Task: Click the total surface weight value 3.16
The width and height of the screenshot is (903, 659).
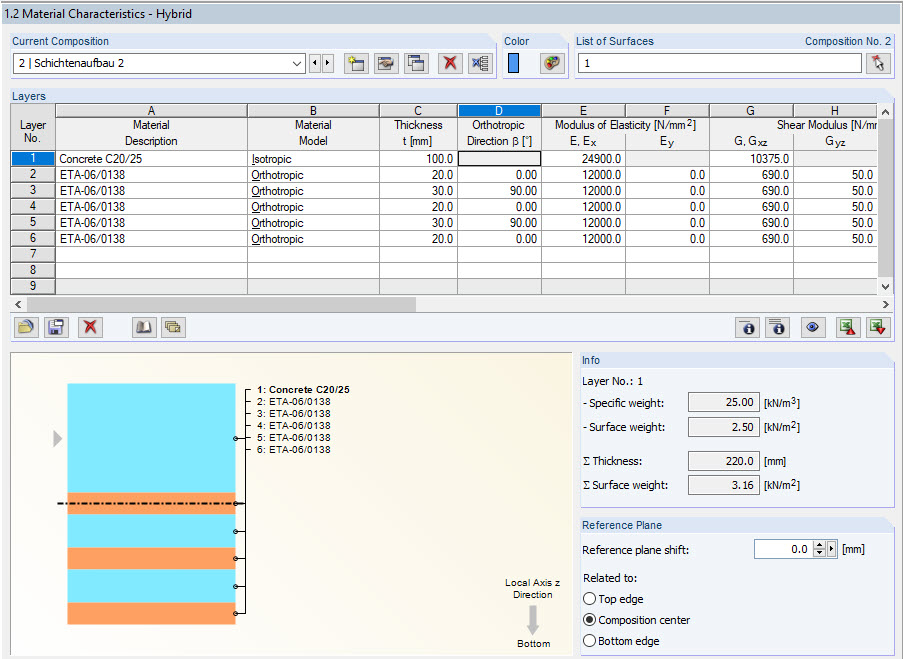Action: (x=723, y=485)
